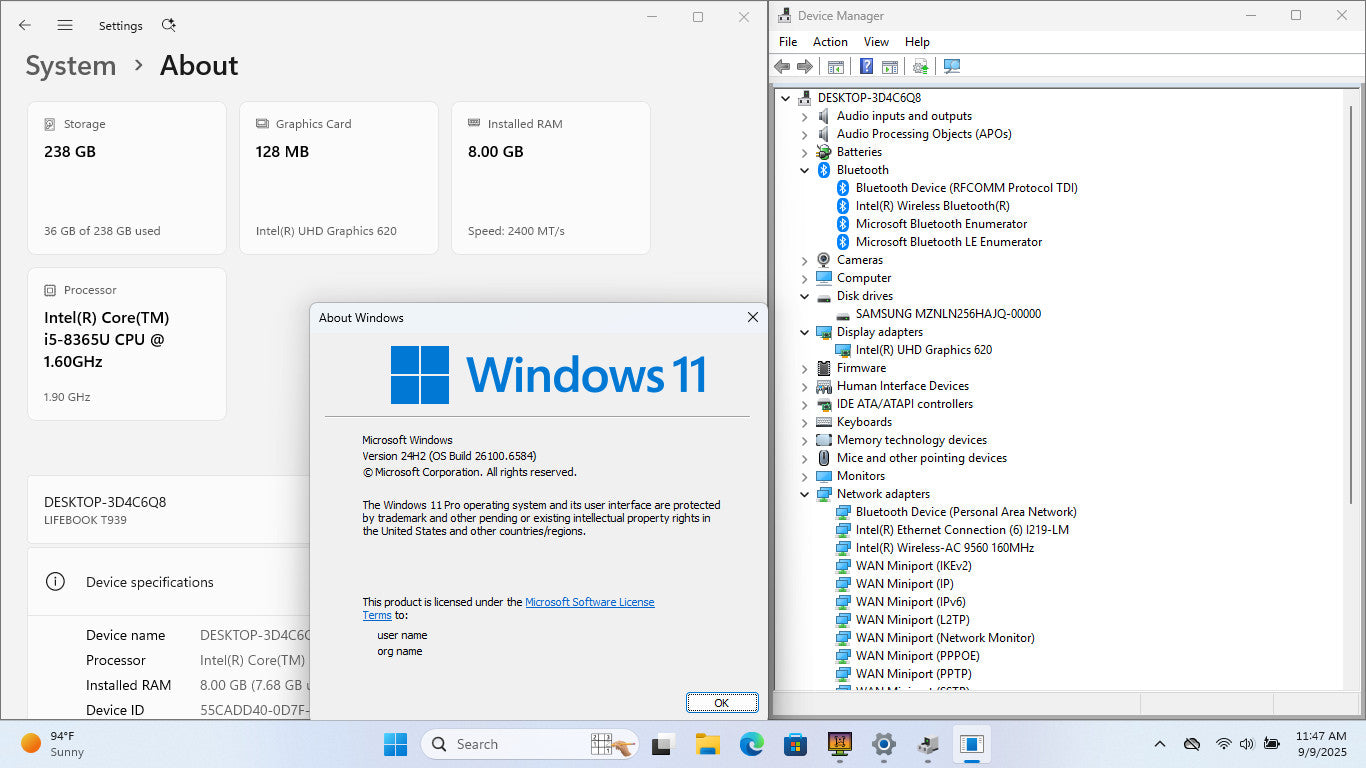Expand Audio Processing Objects (APOs) node

point(804,134)
